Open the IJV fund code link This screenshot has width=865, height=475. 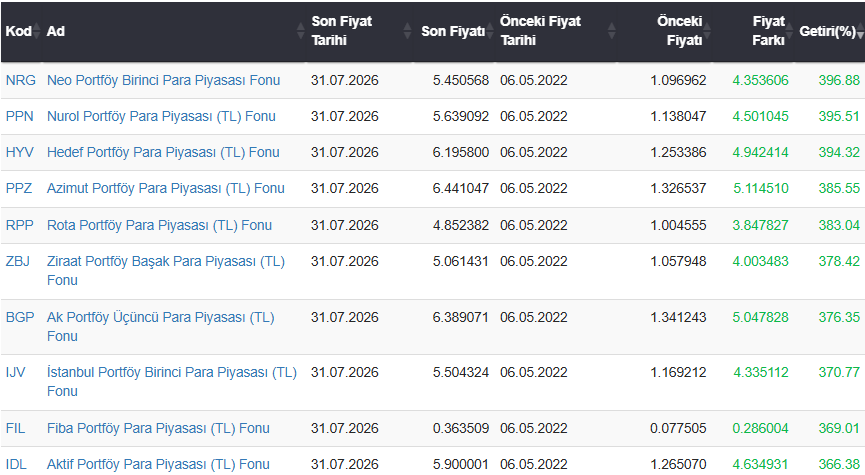pos(15,372)
